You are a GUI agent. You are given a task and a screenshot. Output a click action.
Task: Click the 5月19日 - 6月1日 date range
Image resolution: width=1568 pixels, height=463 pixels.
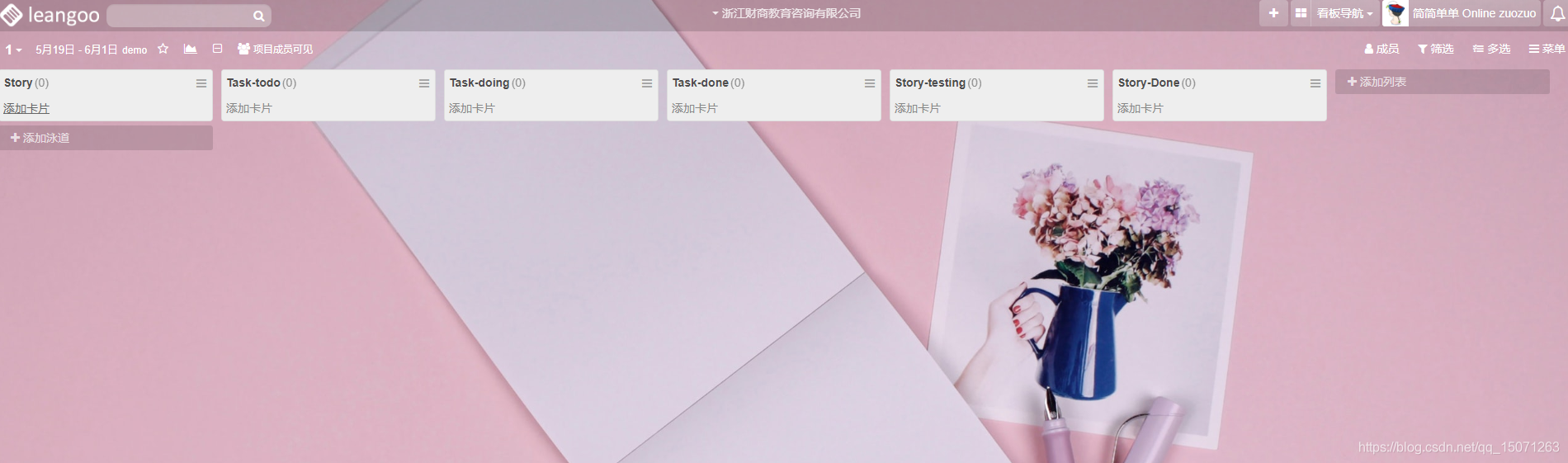(x=77, y=50)
